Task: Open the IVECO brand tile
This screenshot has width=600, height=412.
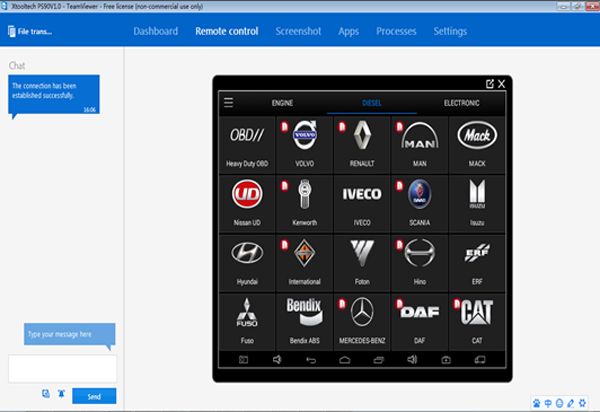Action: coord(362,204)
